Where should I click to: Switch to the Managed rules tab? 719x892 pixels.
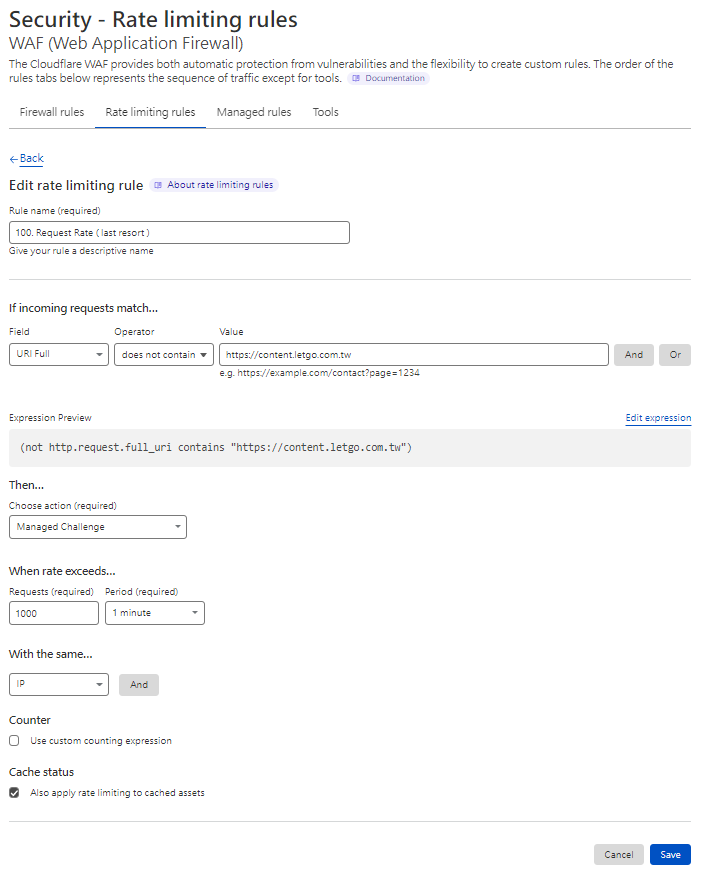(x=254, y=112)
